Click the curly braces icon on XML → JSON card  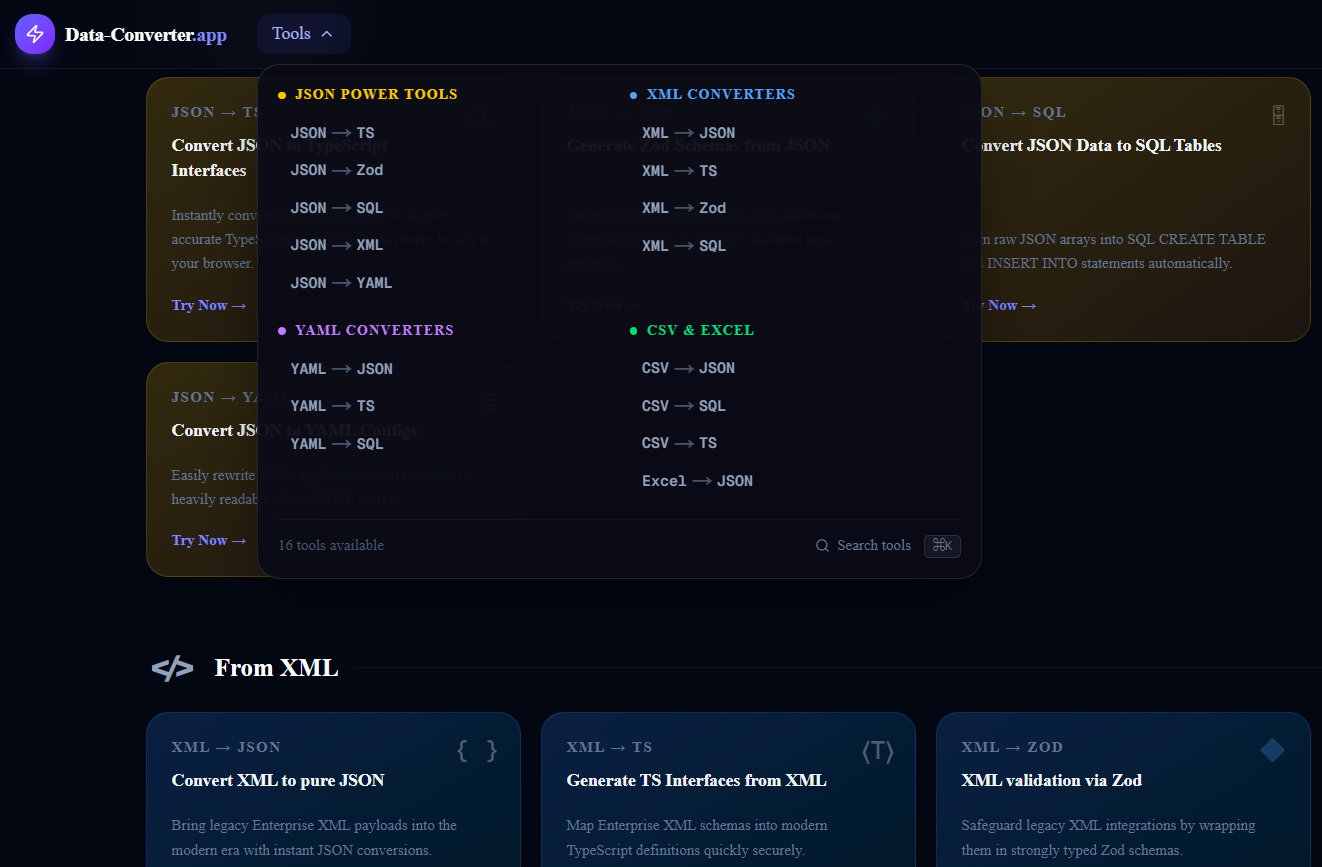[x=477, y=750]
